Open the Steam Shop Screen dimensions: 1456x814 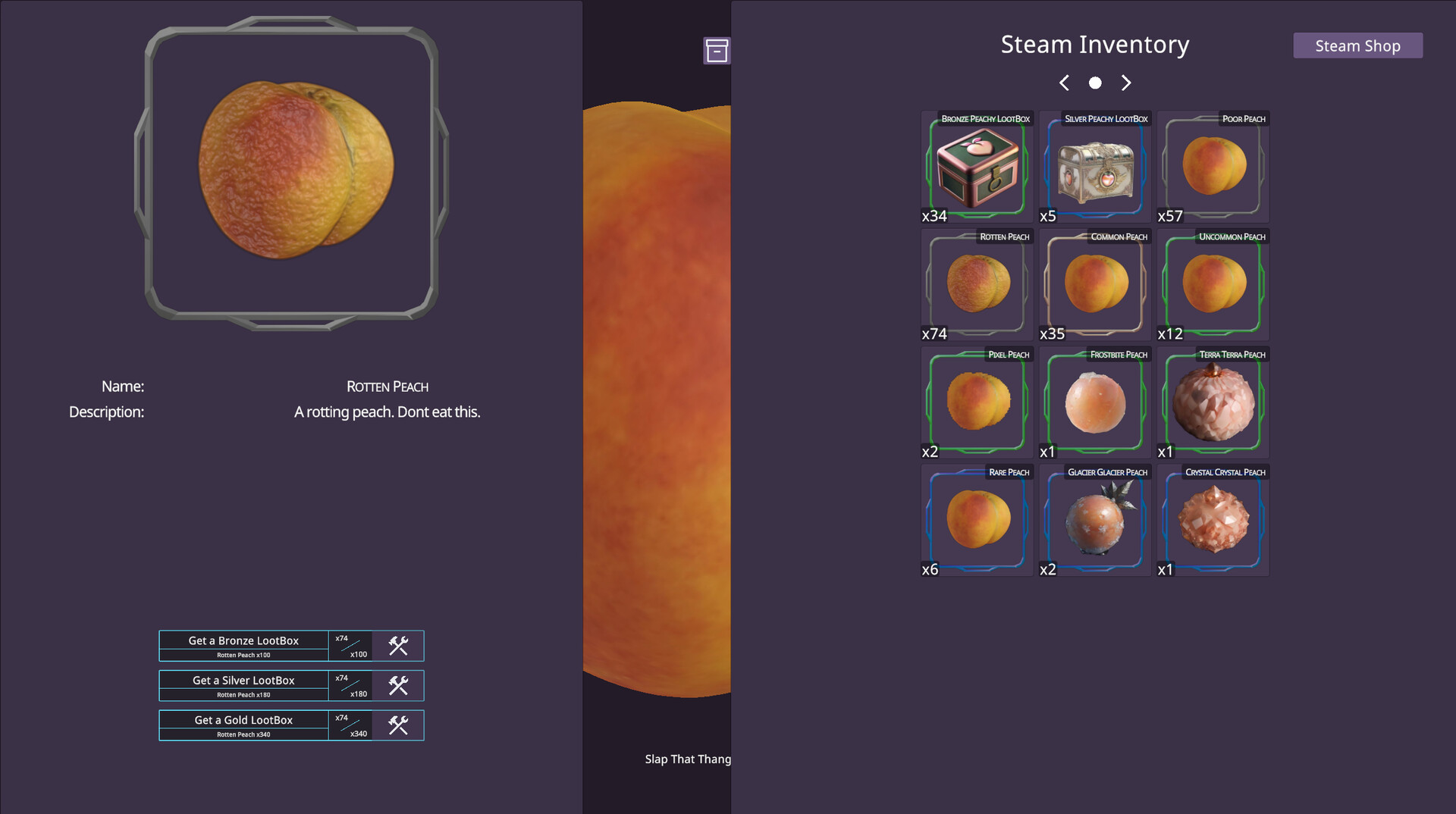pos(1357,45)
